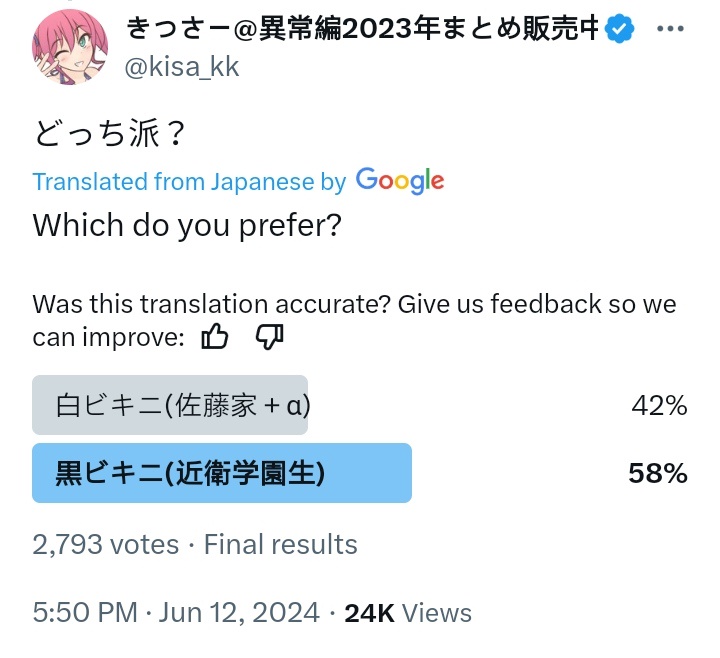
Task: Click the 42% result label
Action: point(659,406)
